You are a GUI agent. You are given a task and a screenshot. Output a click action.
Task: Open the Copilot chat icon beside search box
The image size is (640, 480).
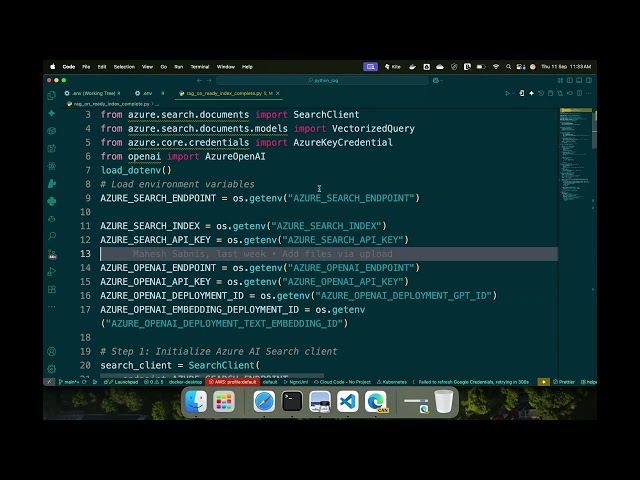pos(436,80)
